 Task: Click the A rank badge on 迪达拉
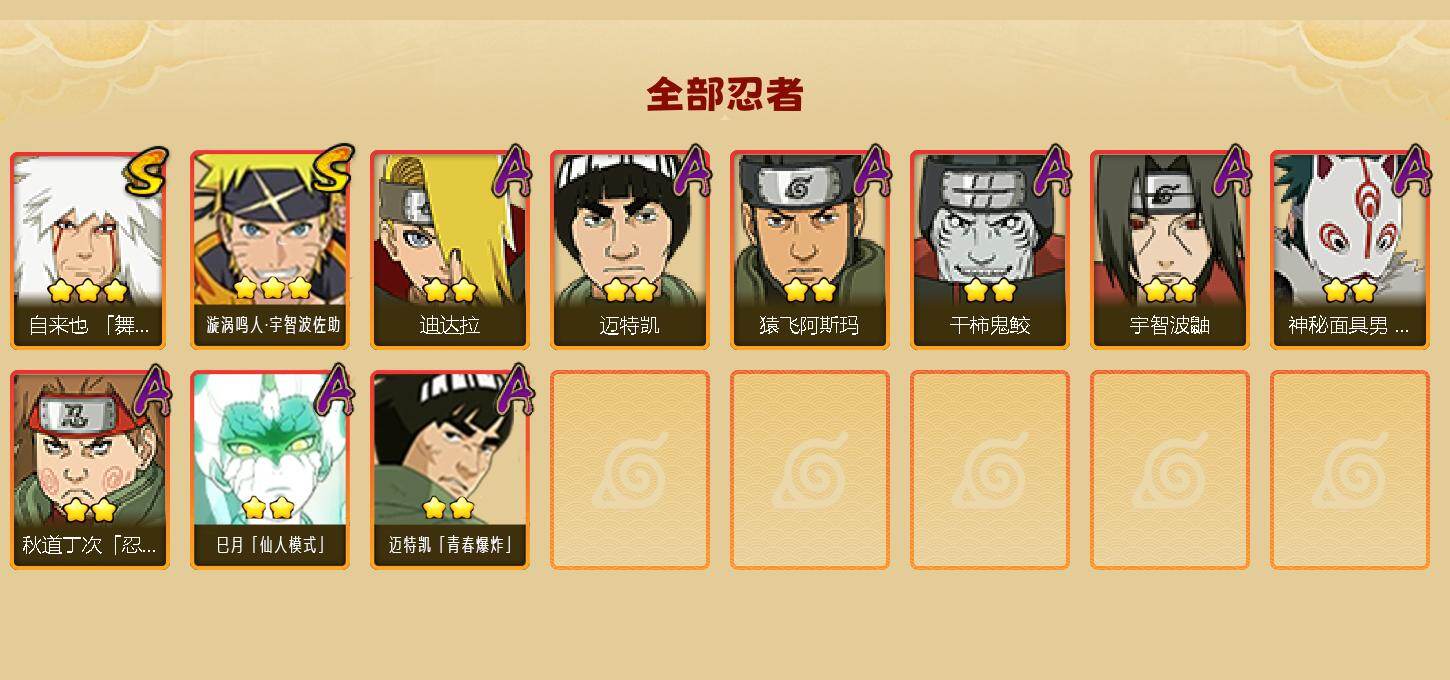point(512,170)
